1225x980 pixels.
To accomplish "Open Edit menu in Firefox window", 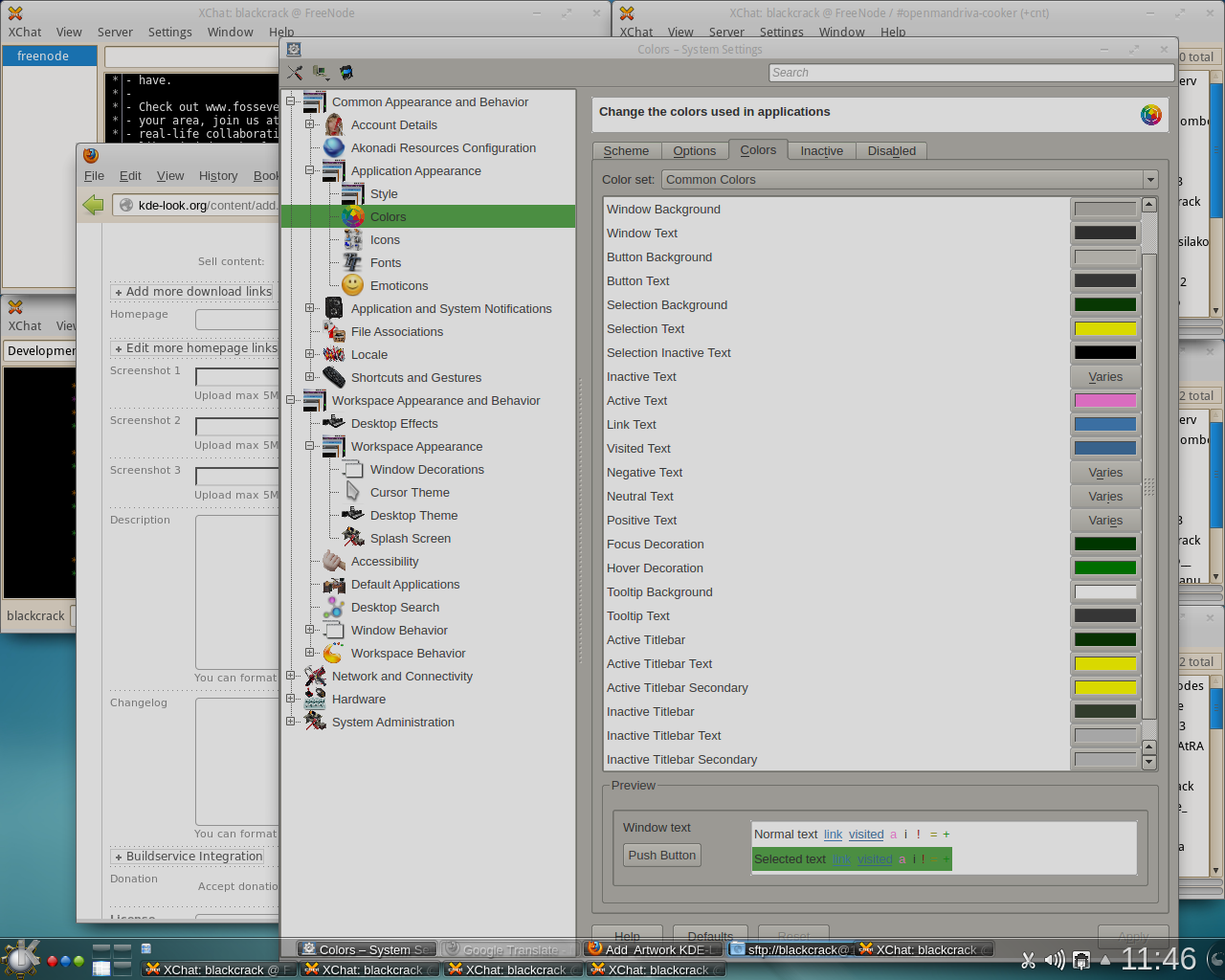I will point(130,176).
